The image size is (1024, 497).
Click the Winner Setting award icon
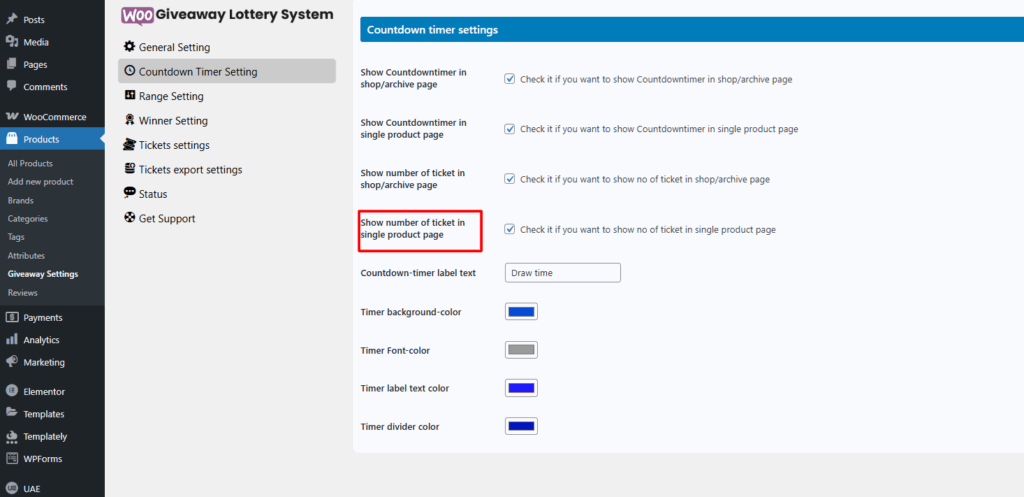click(x=129, y=120)
